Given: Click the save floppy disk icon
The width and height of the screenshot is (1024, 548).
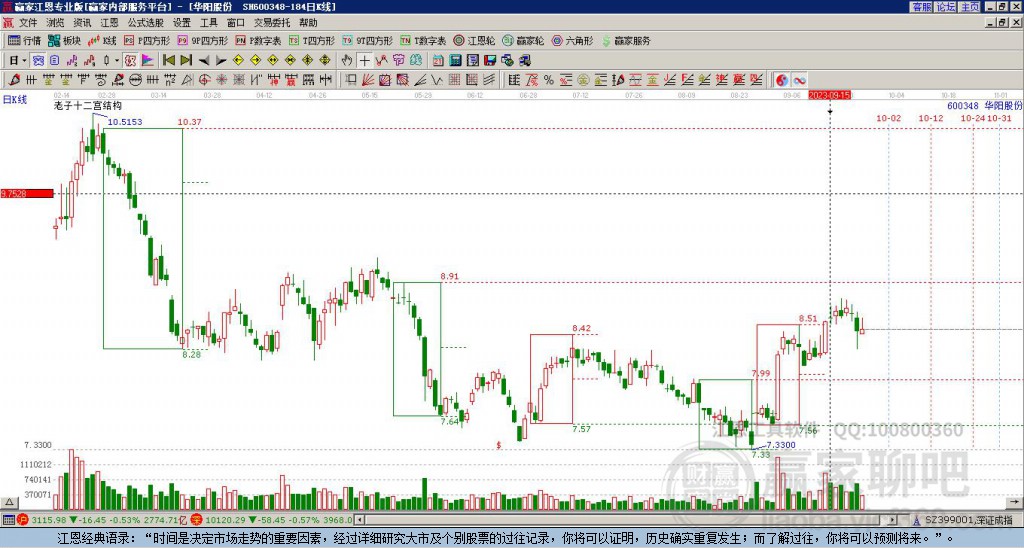Looking at the screenshot, I should 490,61.
